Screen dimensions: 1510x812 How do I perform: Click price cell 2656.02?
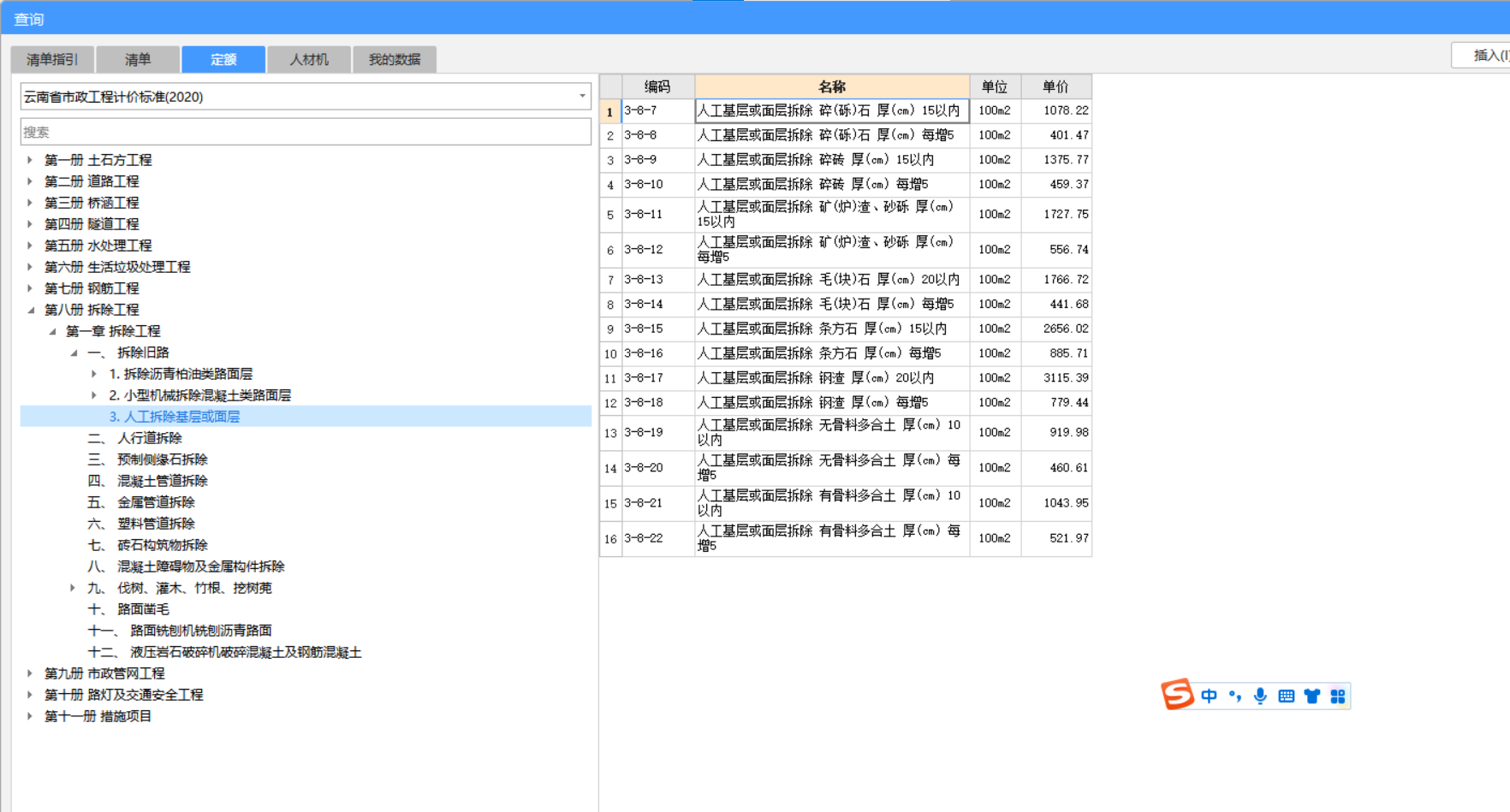coord(1055,329)
